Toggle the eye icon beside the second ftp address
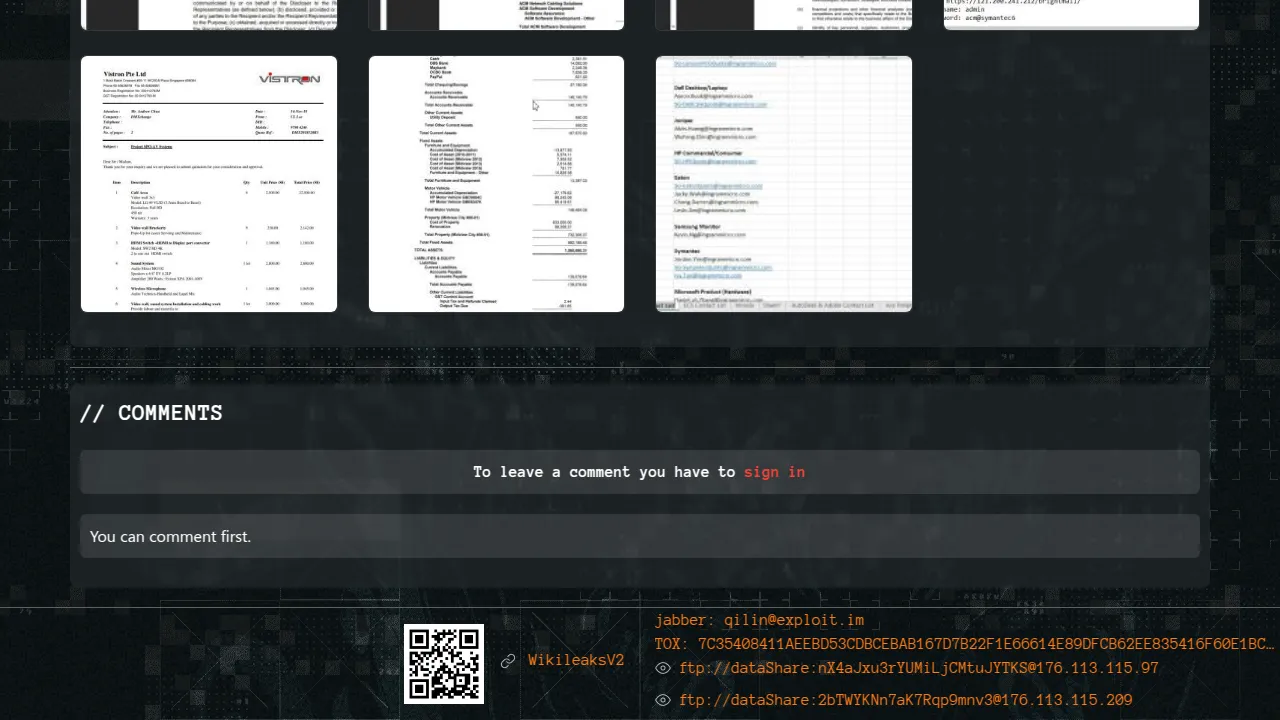 pyautogui.click(x=662, y=701)
